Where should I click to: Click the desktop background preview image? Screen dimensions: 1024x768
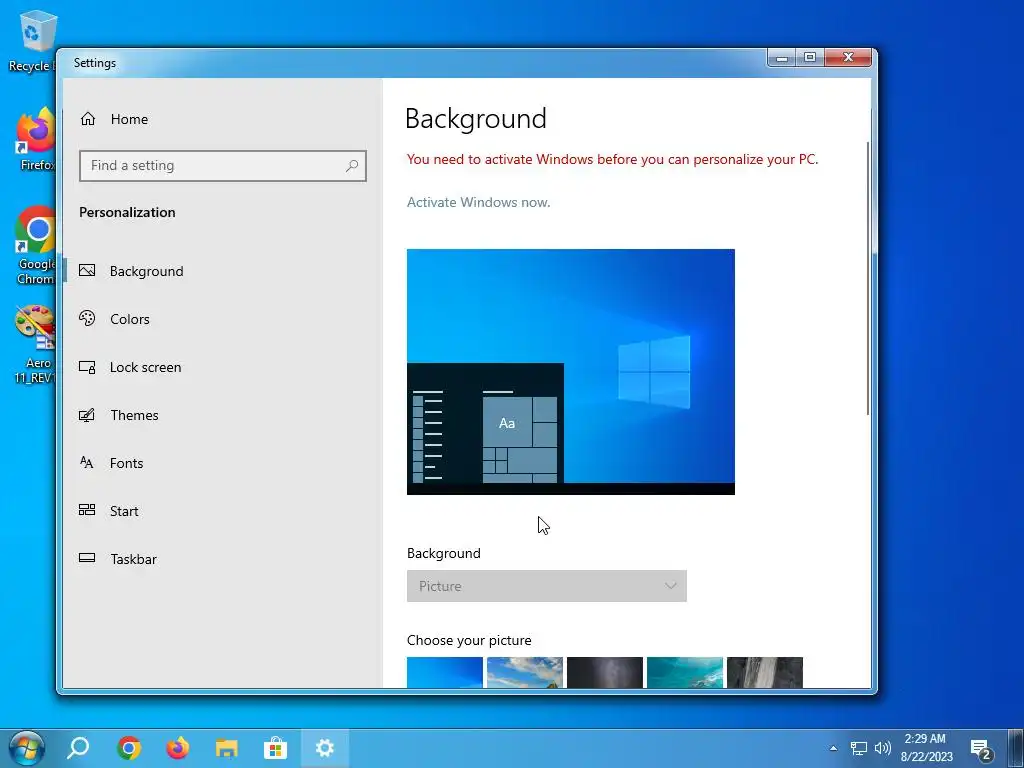(571, 372)
